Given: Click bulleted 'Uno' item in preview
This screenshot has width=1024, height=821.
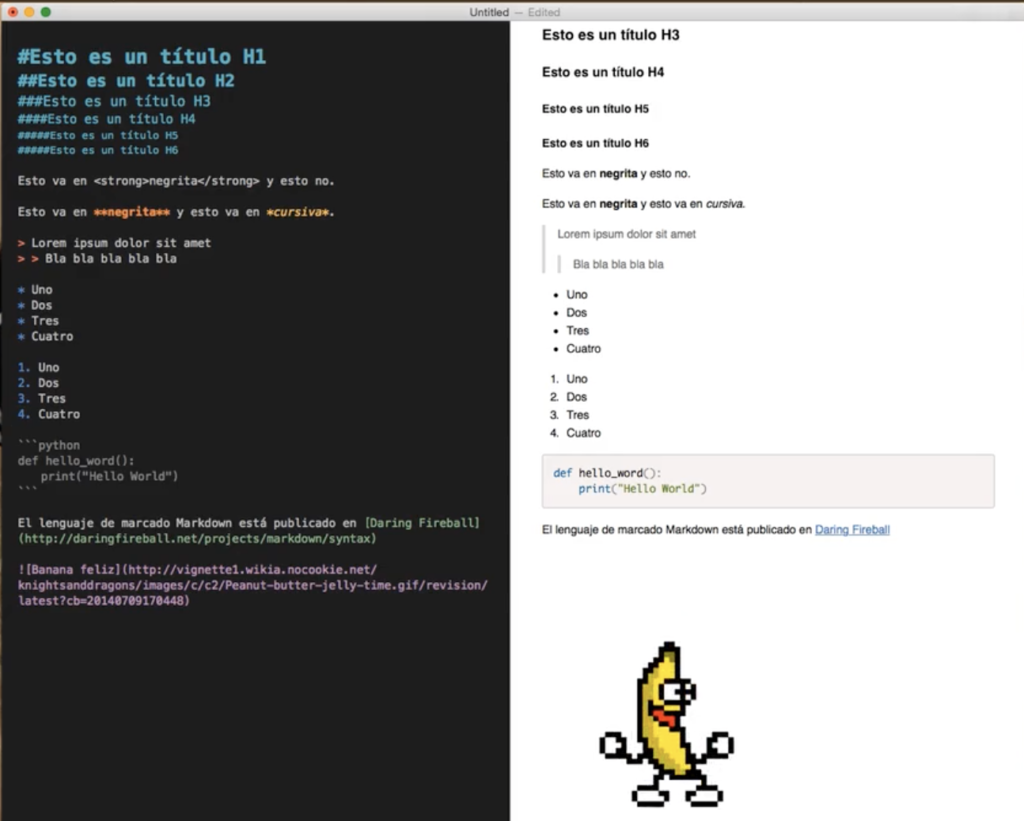Looking at the screenshot, I should pyautogui.click(x=577, y=295).
